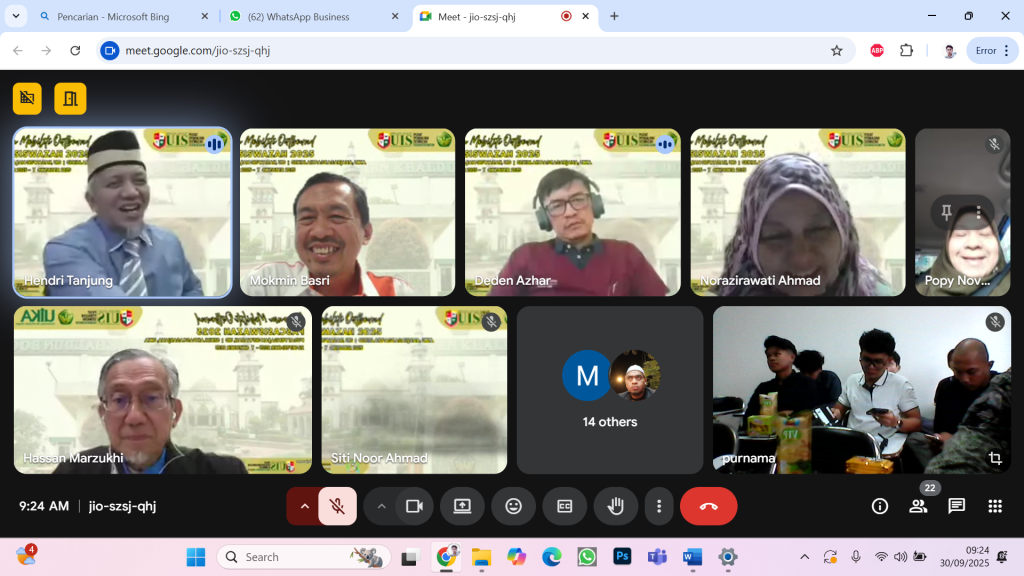This screenshot has height=576, width=1024.
Task: Open the emoji reactions icon
Action: [x=513, y=506]
